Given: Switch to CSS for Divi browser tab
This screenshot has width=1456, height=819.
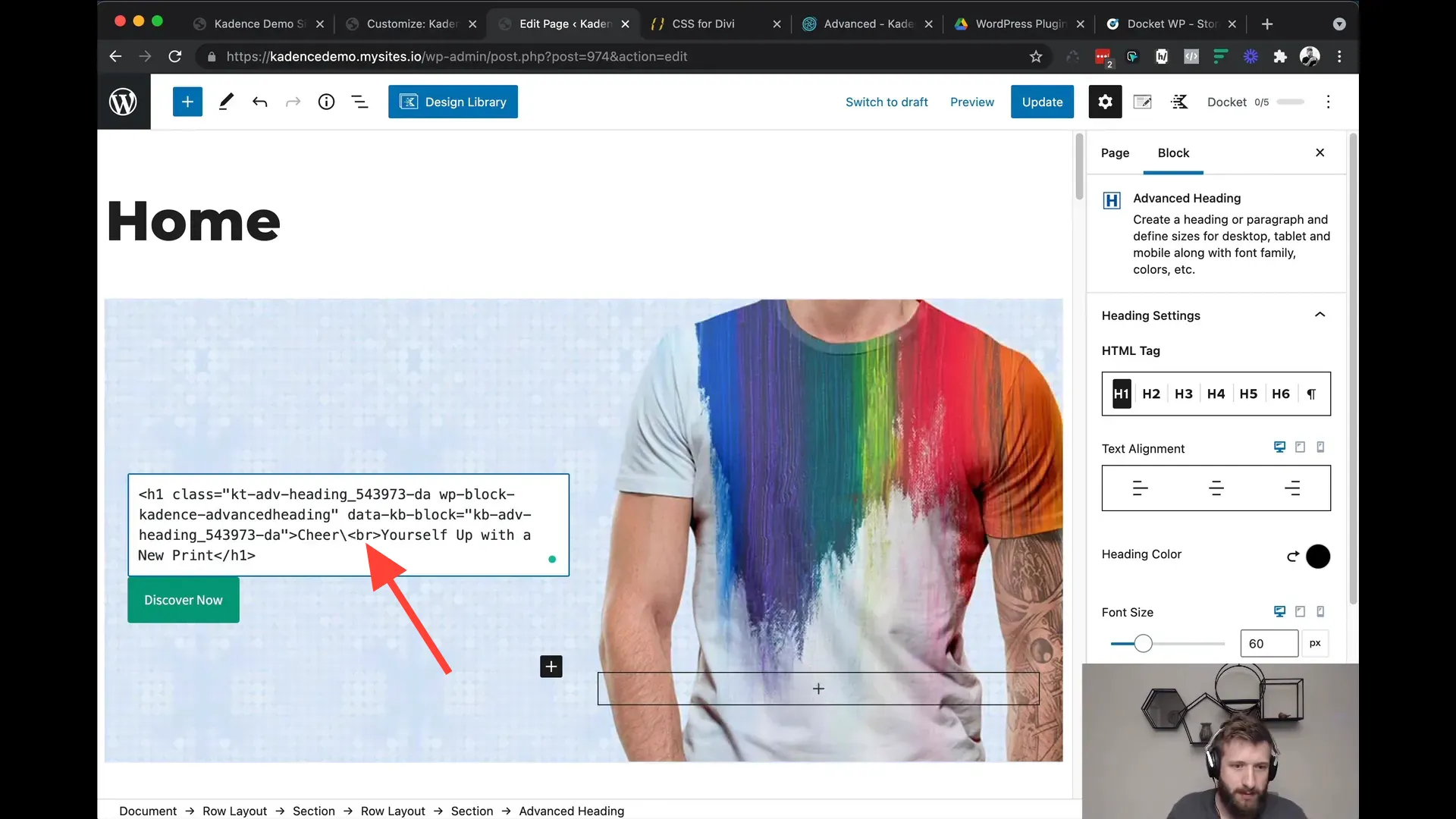Looking at the screenshot, I should pyautogui.click(x=703, y=24).
